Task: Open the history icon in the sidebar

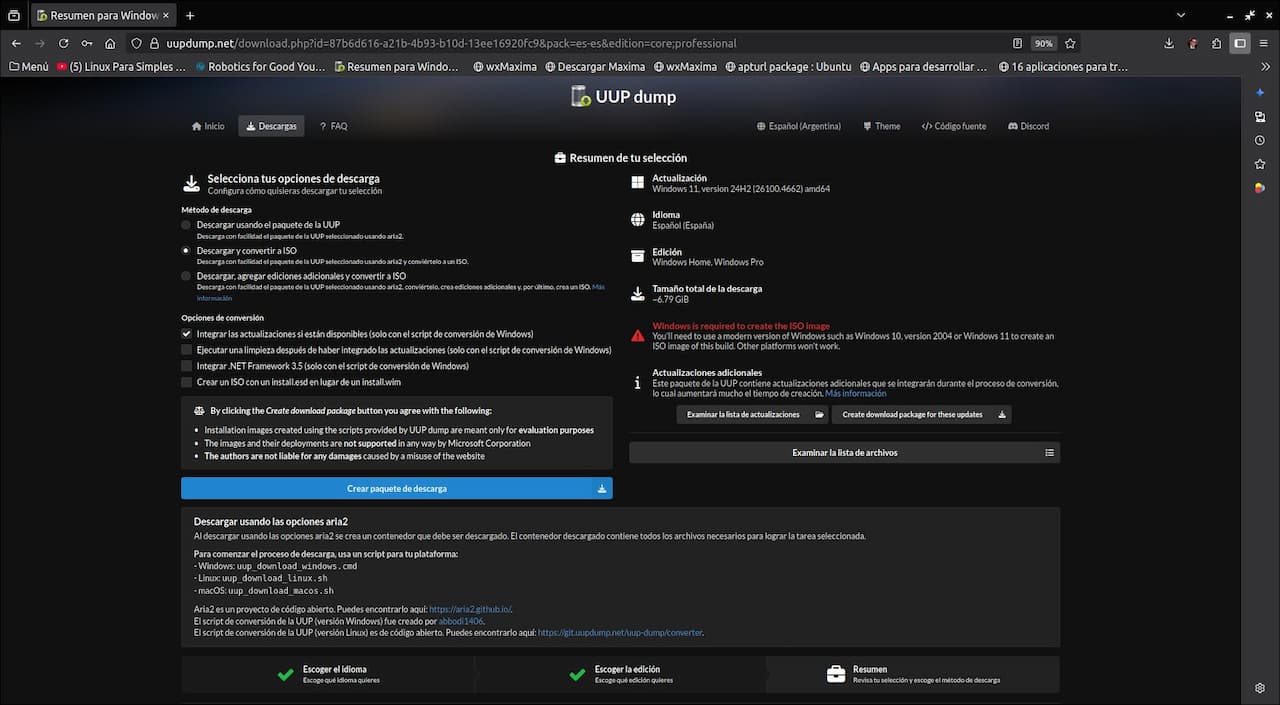Action: pyautogui.click(x=1260, y=140)
